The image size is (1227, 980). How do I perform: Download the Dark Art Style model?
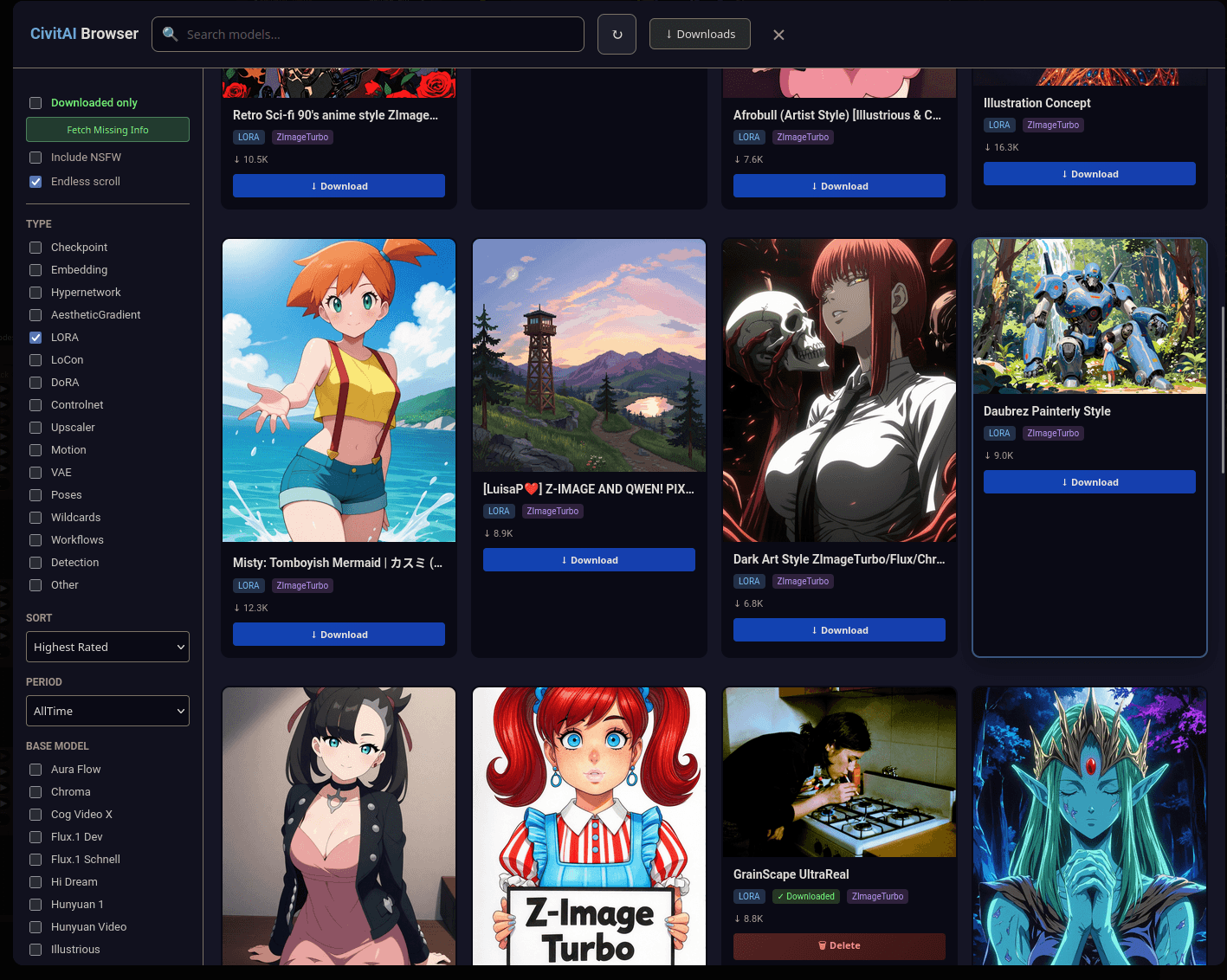coord(839,630)
